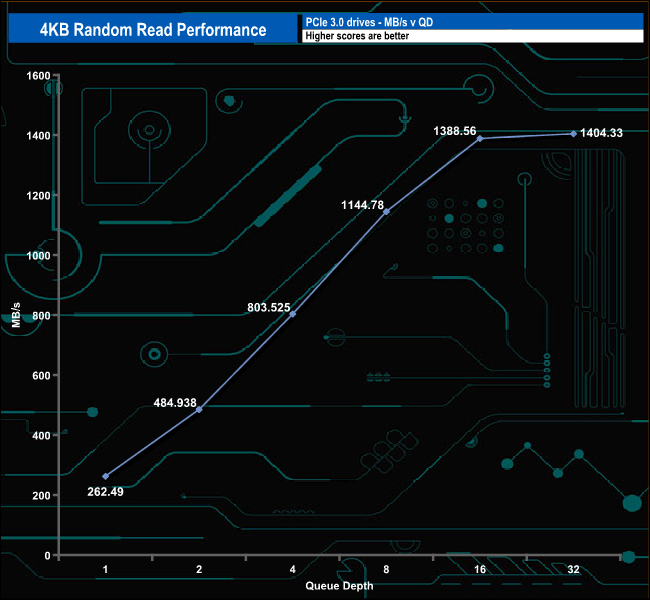Image resolution: width=650 pixels, height=600 pixels.
Task: Click the data marker at queue depth 2
Action: pos(199,409)
